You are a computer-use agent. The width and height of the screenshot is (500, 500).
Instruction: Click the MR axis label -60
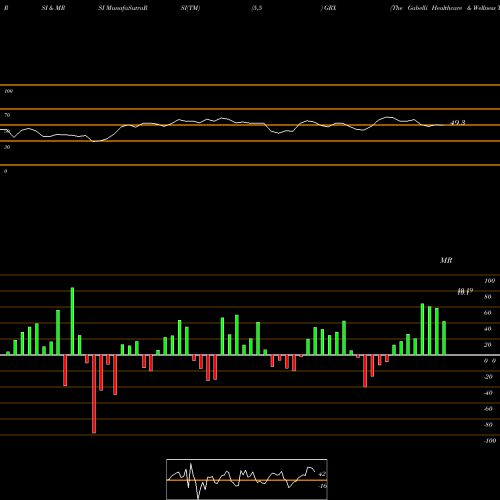tap(488, 409)
